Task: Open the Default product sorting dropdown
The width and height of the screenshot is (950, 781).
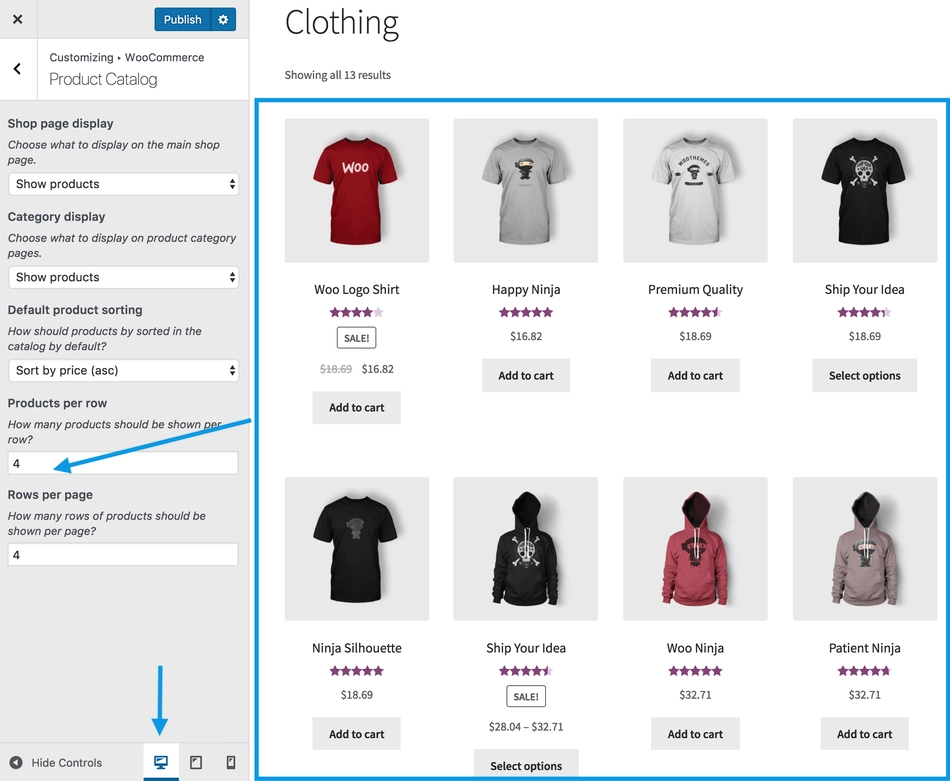Action: [x=124, y=371]
